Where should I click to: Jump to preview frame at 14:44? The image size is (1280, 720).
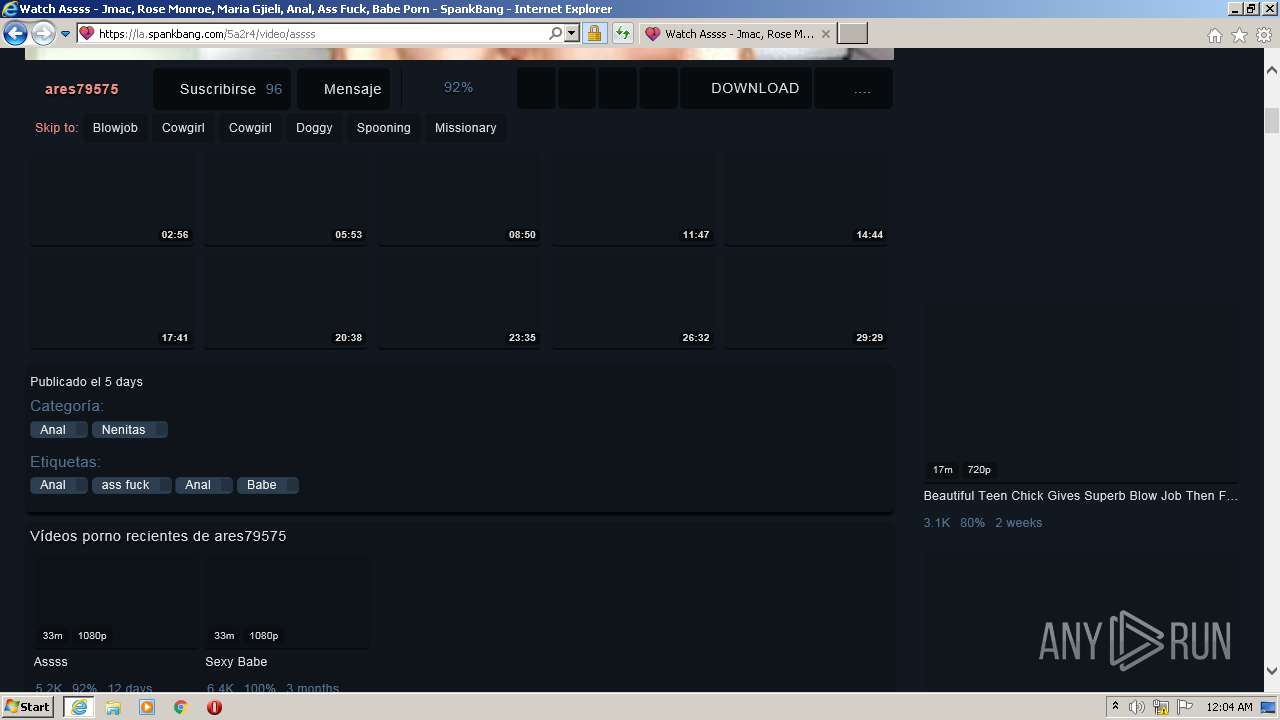click(x=807, y=197)
